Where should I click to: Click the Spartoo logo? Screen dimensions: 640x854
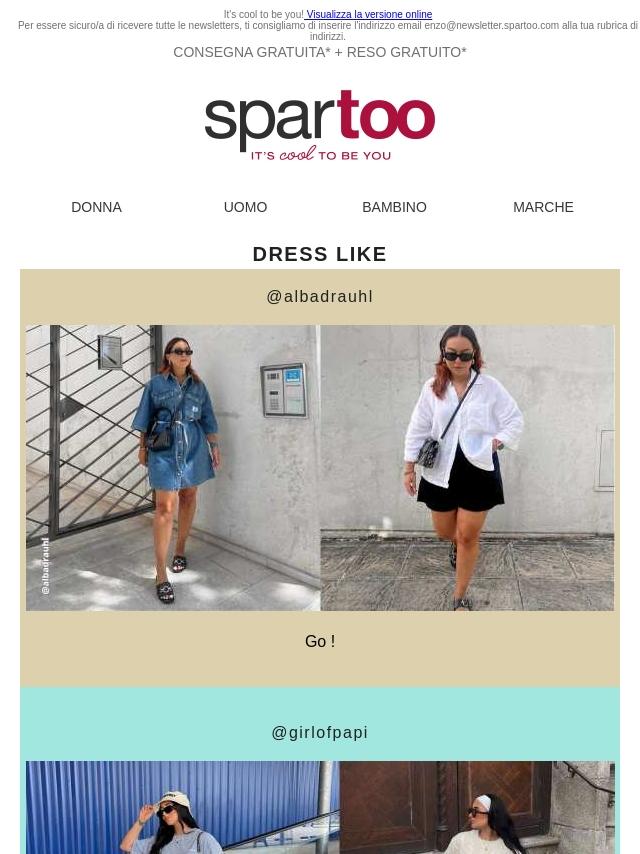320,125
